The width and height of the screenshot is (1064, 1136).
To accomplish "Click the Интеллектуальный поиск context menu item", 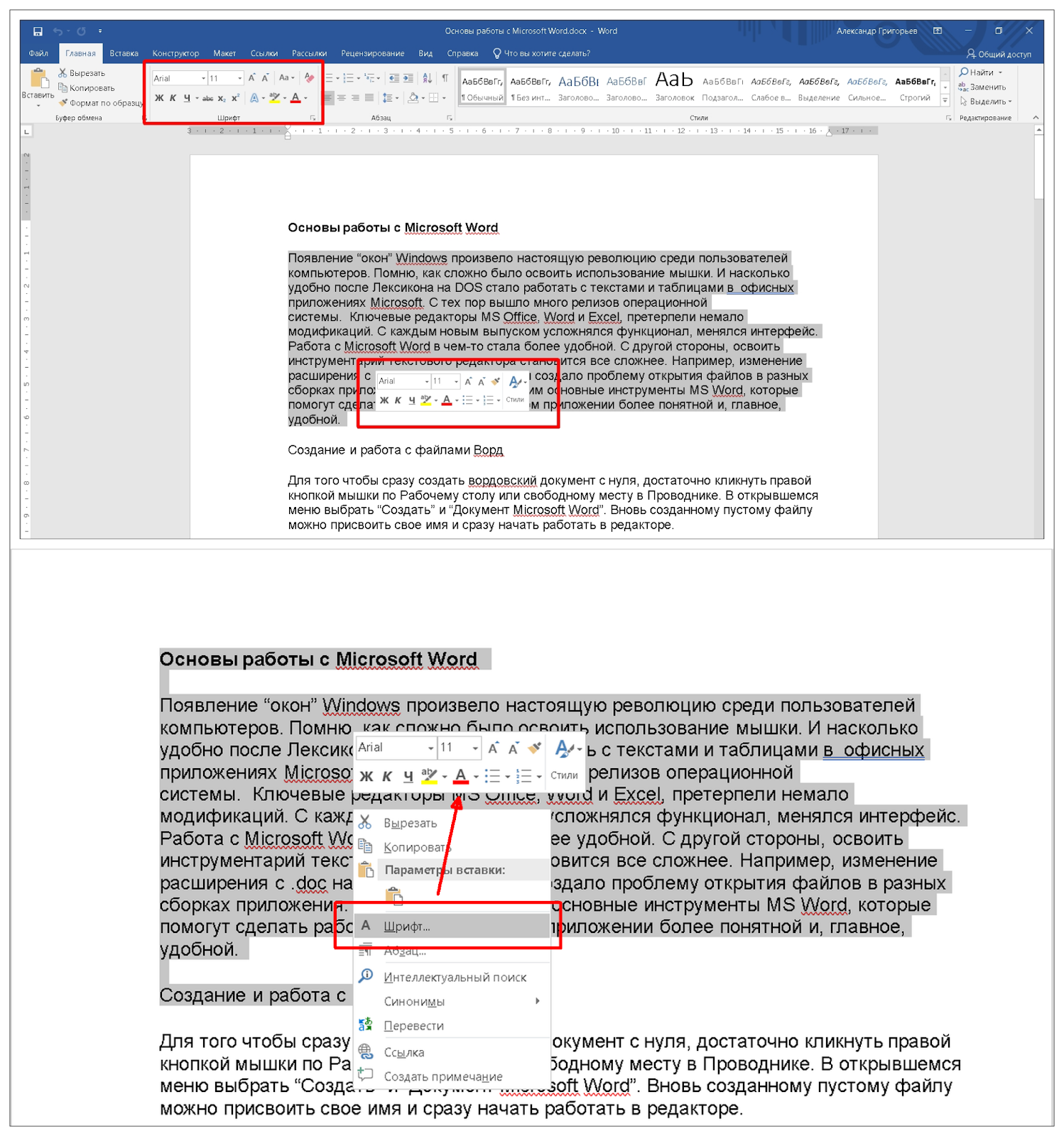I will 455,978.
